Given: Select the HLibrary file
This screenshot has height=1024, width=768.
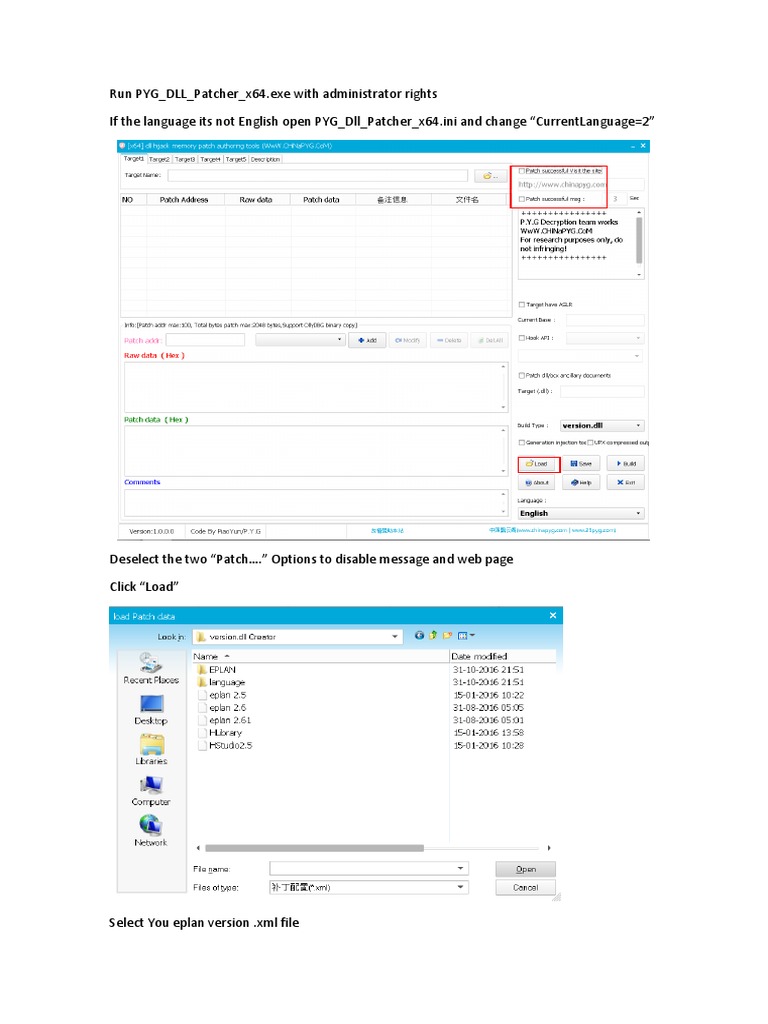Looking at the screenshot, I should [x=221, y=733].
